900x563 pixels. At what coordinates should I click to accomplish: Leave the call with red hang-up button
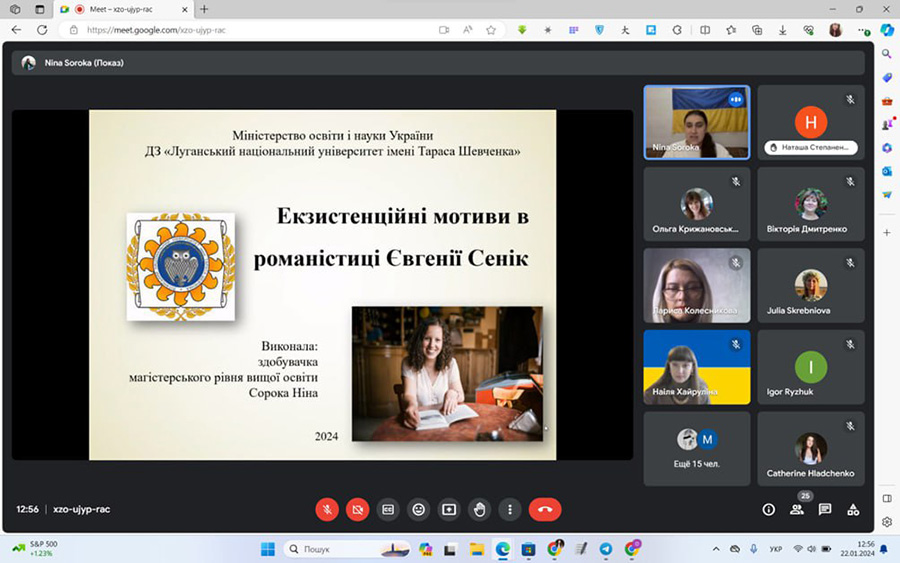click(545, 509)
